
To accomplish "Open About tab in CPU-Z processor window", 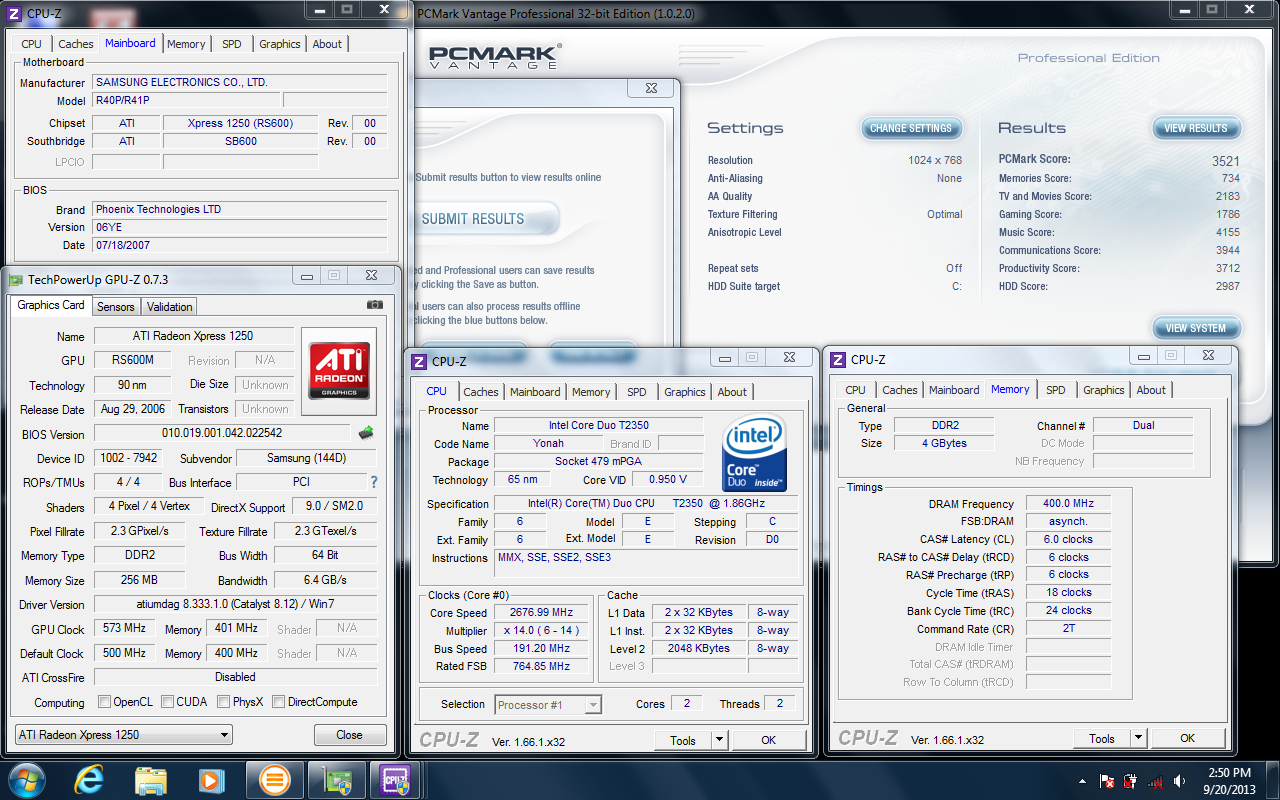I will coord(732,392).
